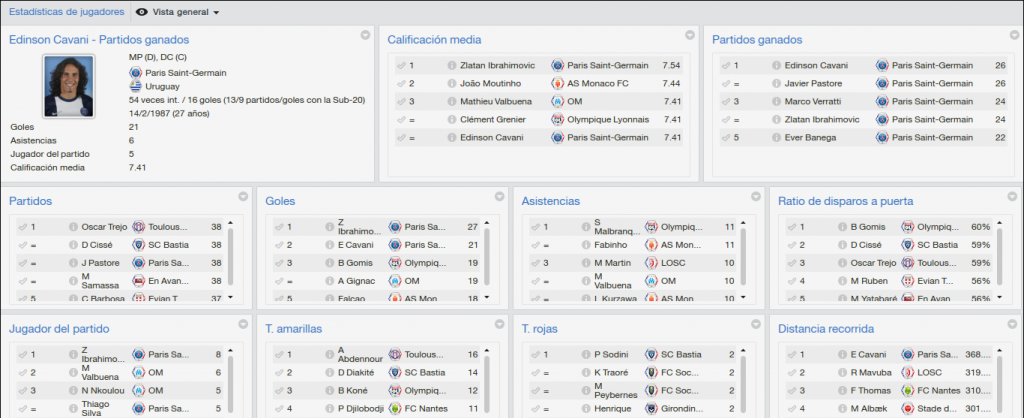
Task: Select Estadísticas de jugadores tab
Action: point(64,12)
